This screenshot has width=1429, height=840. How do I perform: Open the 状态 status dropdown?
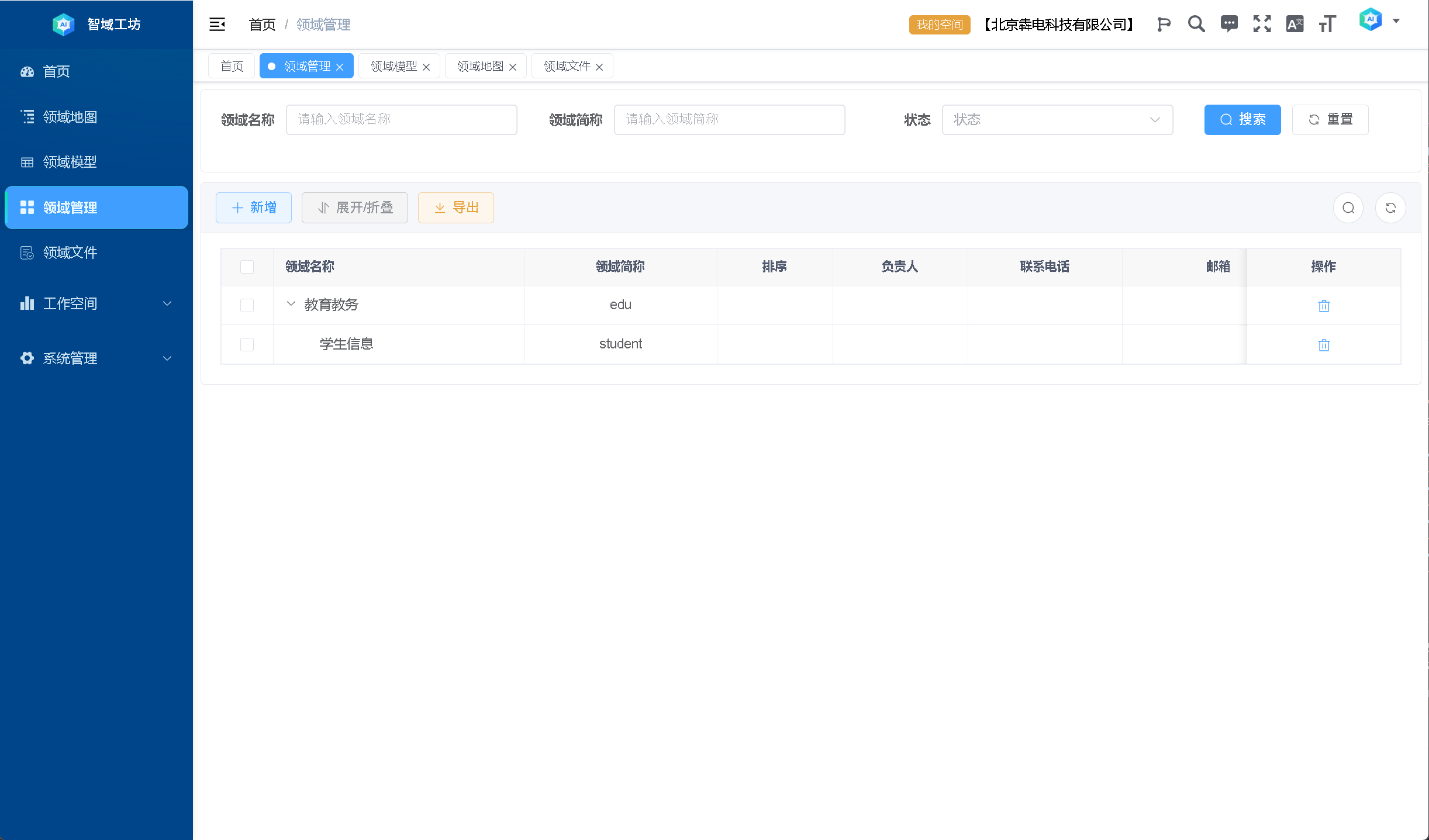point(1057,120)
